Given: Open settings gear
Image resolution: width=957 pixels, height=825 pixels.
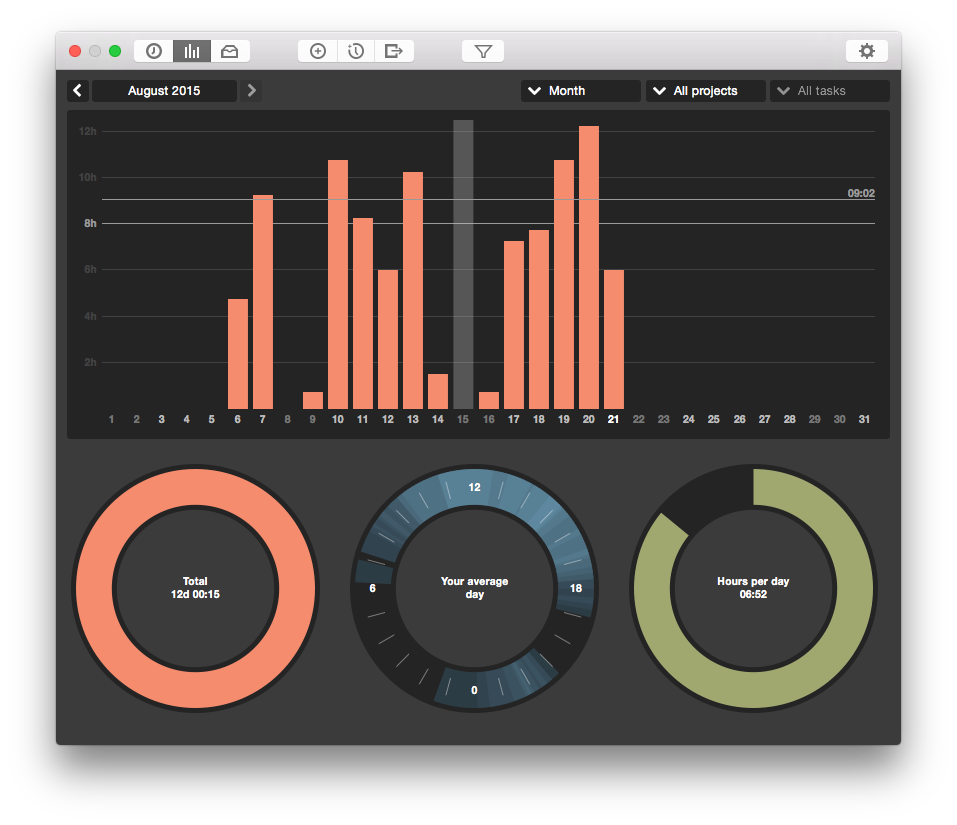Looking at the screenshot, I should (867, 51).
